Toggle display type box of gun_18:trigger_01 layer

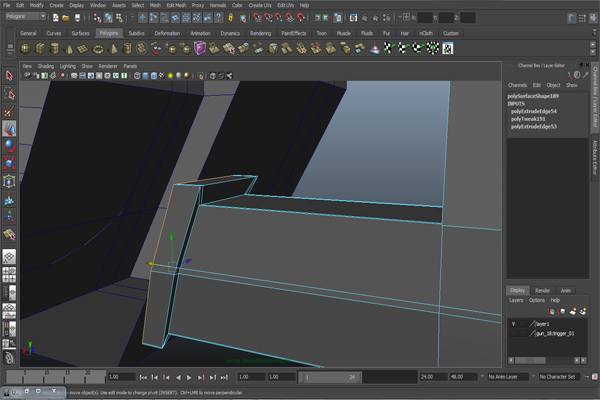(x=523, y=333)
